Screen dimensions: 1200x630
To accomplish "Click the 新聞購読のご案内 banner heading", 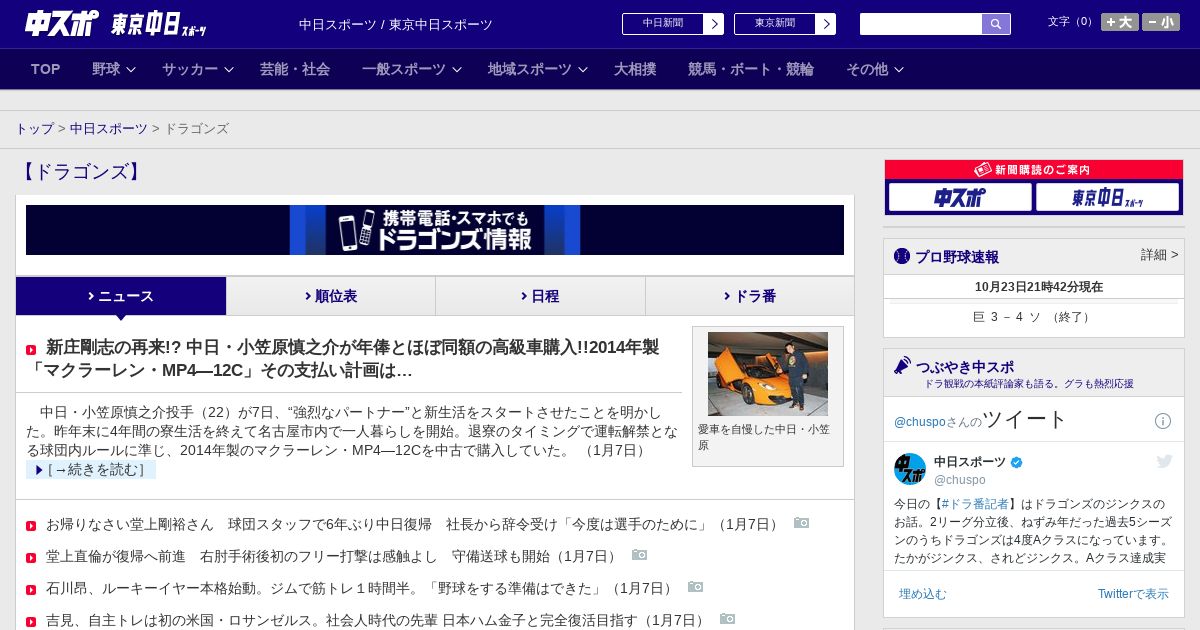I will pyautogui.click(x=1034, y=170).
